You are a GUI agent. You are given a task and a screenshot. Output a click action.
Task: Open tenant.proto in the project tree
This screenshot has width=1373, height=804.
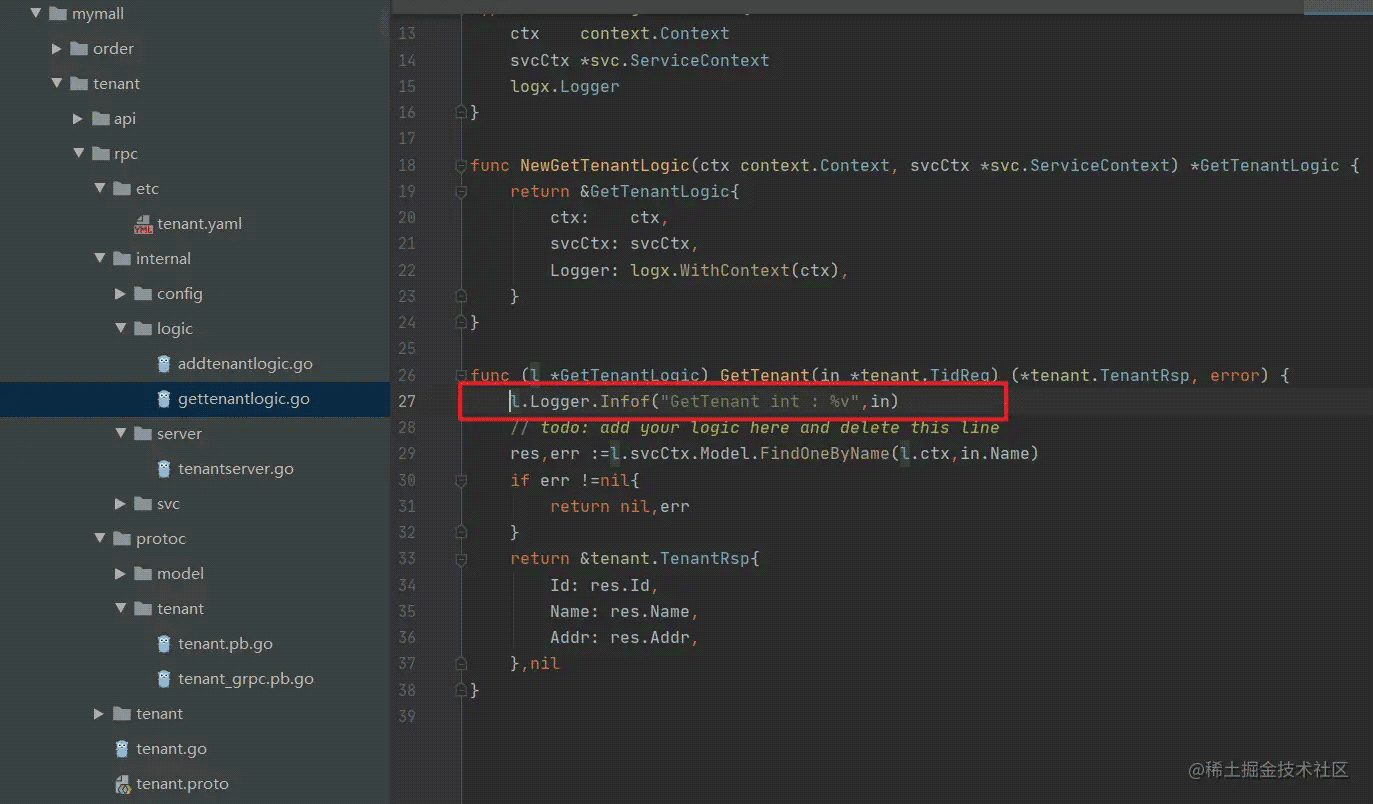point(183,784)
